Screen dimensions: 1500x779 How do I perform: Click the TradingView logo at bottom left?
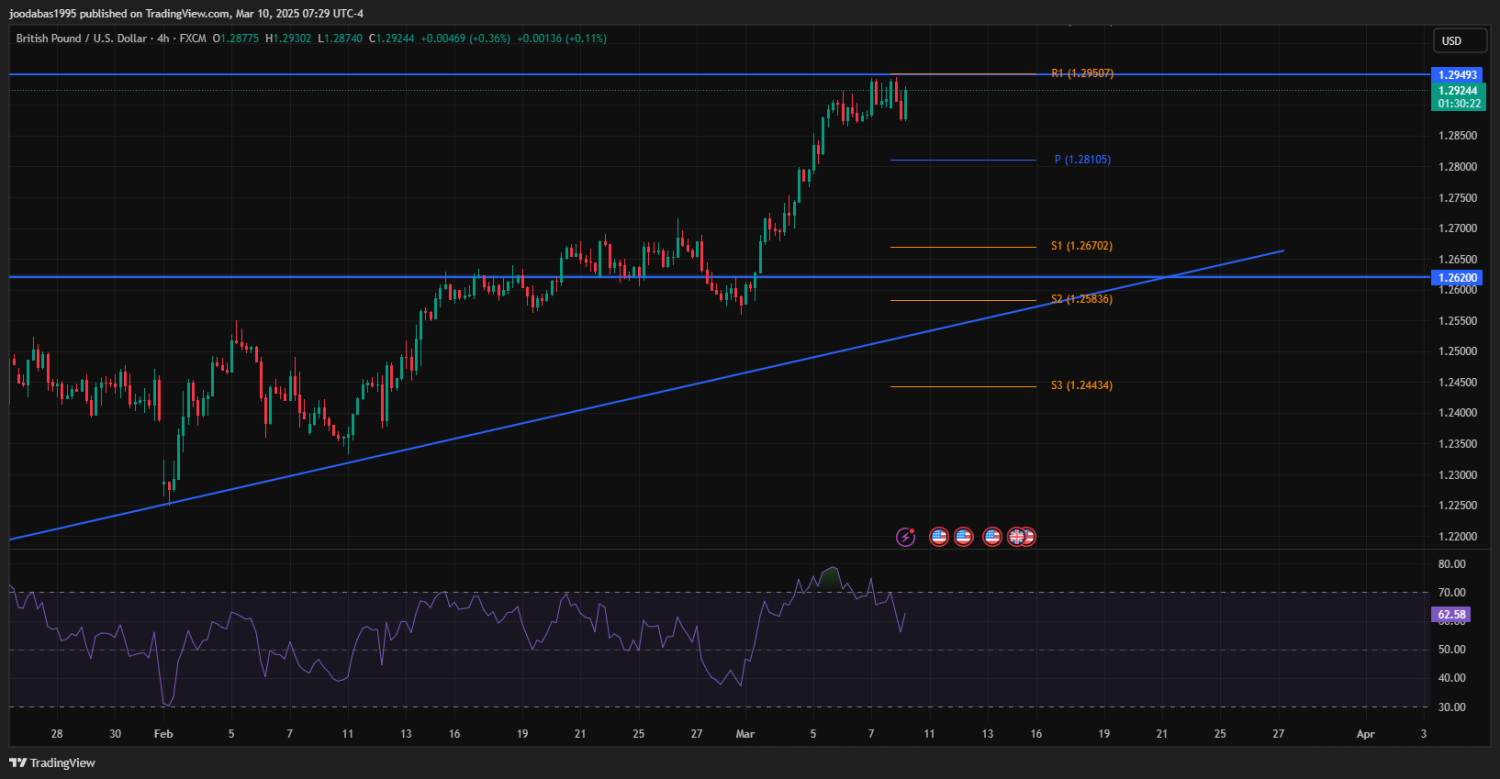pos(49,763)
